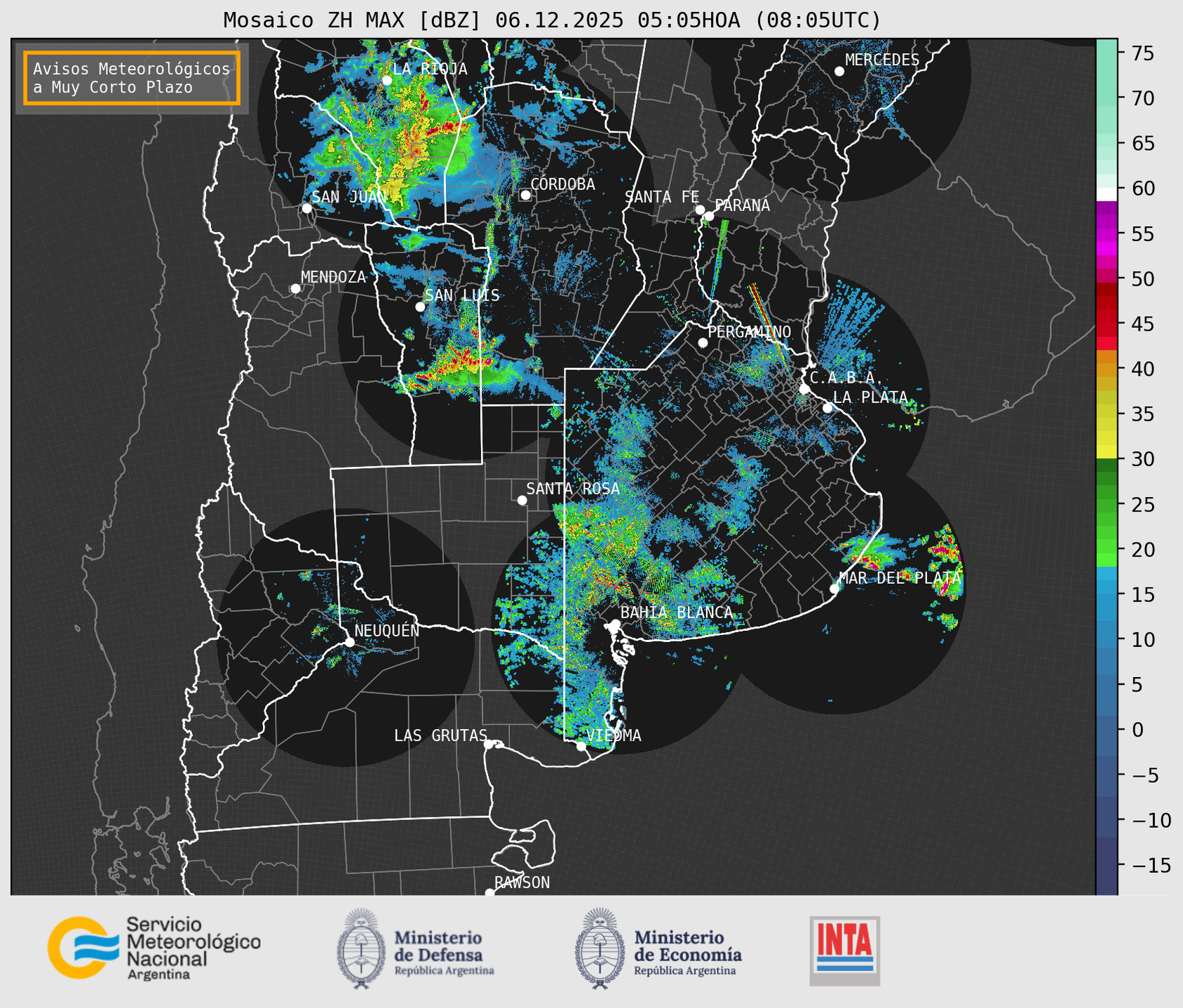The width and height of the screenshot is (1183, 1008).
Task: Click the Neuquén city marker dot
Action: pyautogui.click(x=349, y=642)
